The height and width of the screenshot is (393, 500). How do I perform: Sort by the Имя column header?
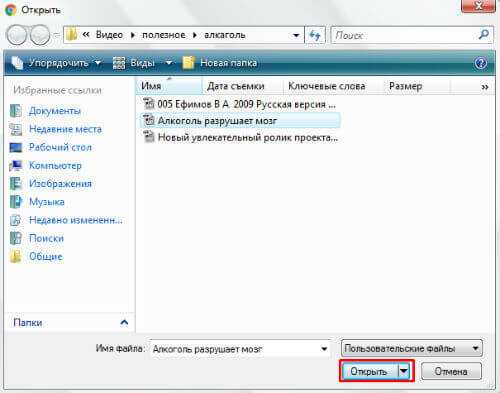pyautogui.click(x=170, y=86)
